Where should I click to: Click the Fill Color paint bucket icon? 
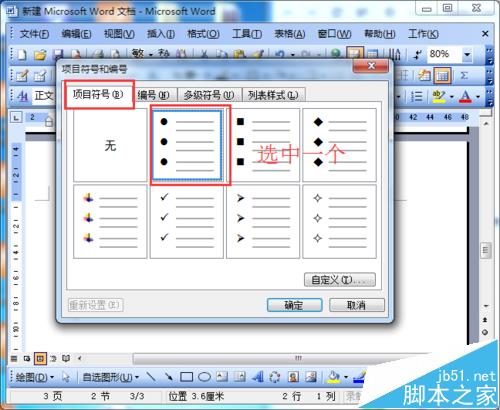tap(333, 377)
